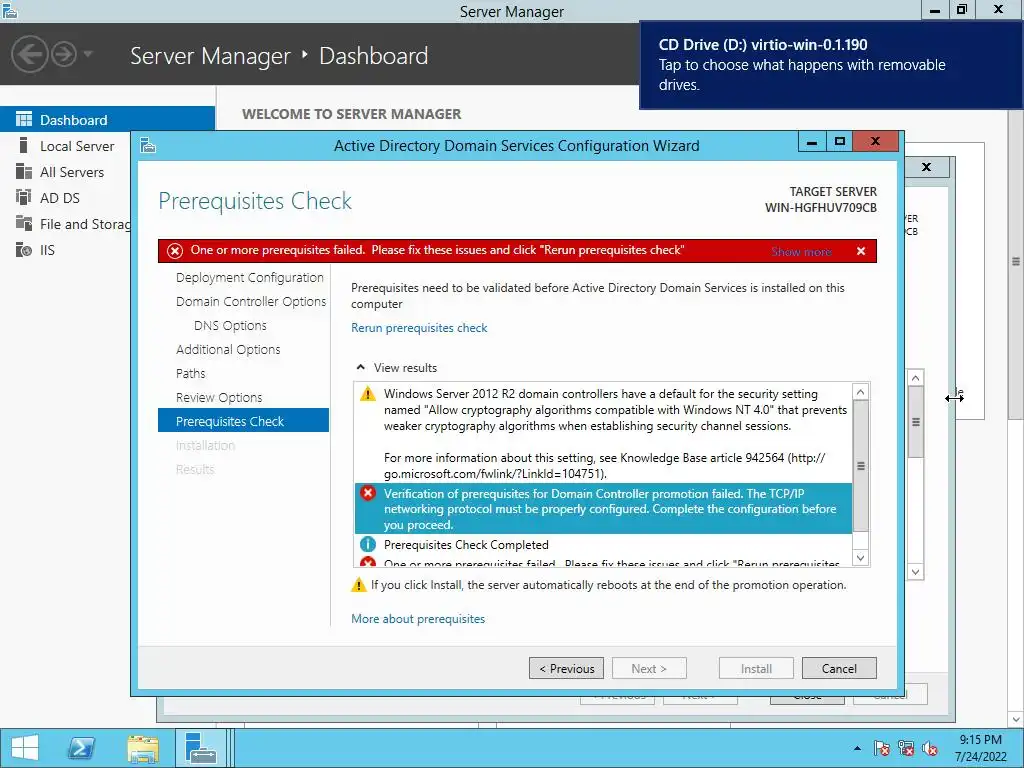Image resolution: width=1024 pixels, height=768 pixels.
Task: Click volume speaker tray icon
Action: [929, 748]
